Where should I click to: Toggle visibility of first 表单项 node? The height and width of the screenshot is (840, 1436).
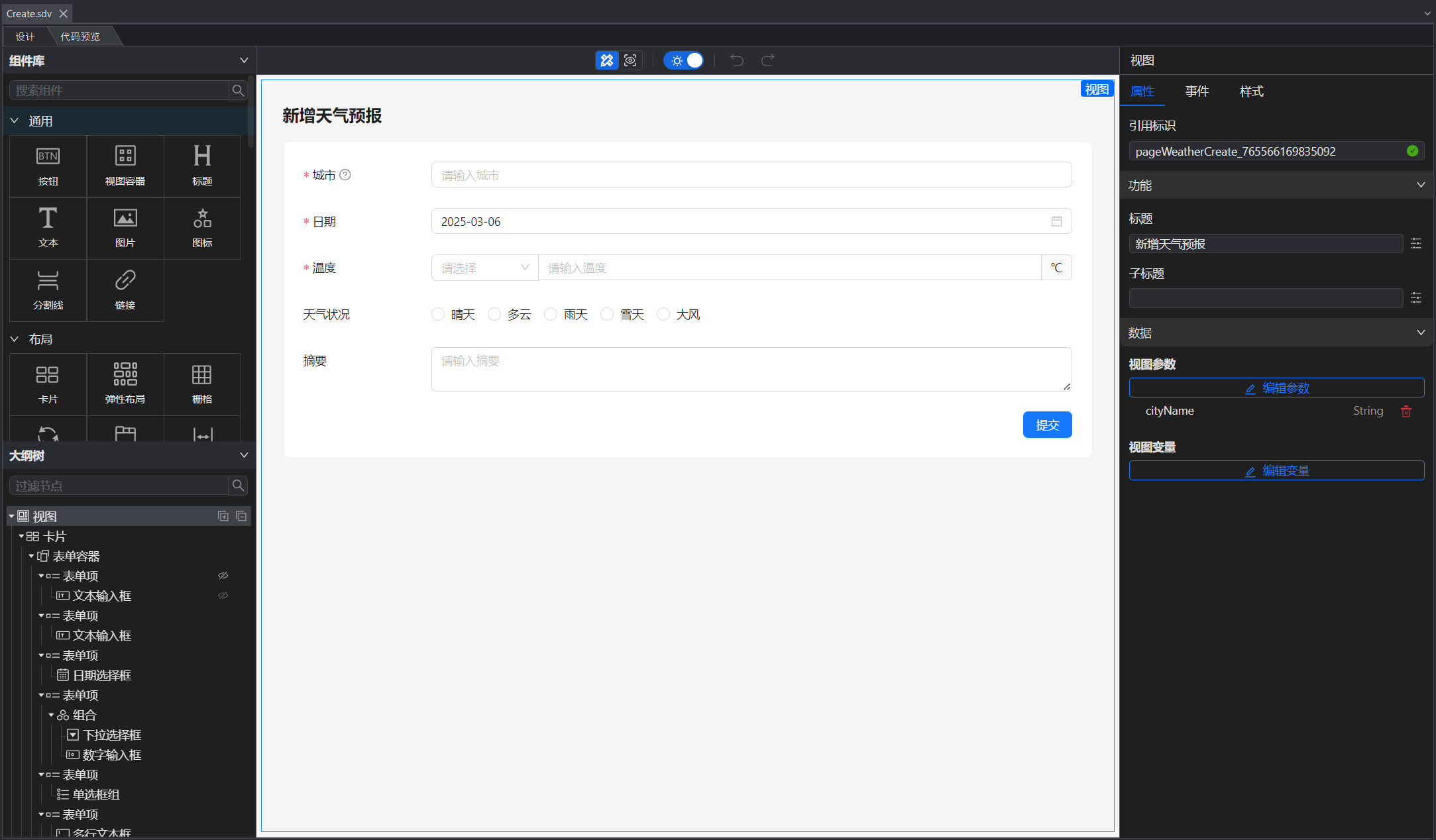[223, 576]
